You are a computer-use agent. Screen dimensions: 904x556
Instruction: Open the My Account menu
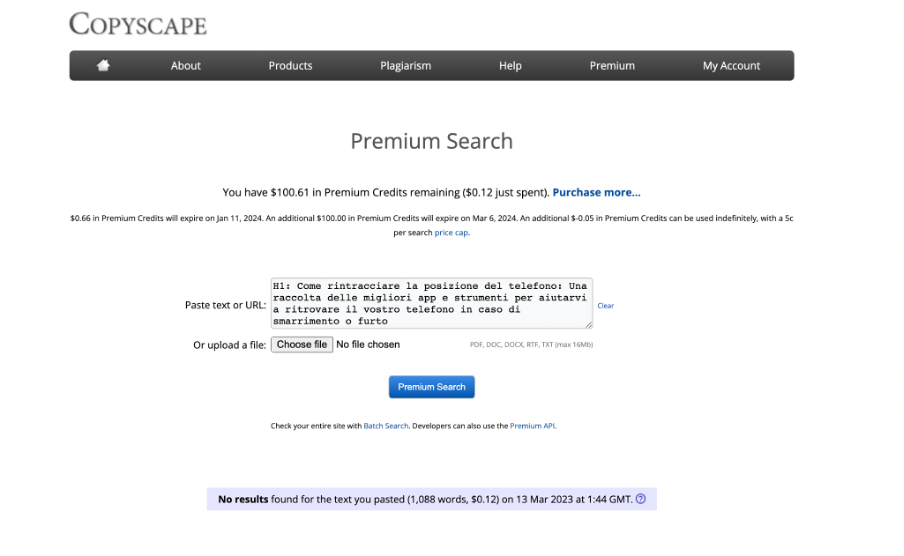731,66
